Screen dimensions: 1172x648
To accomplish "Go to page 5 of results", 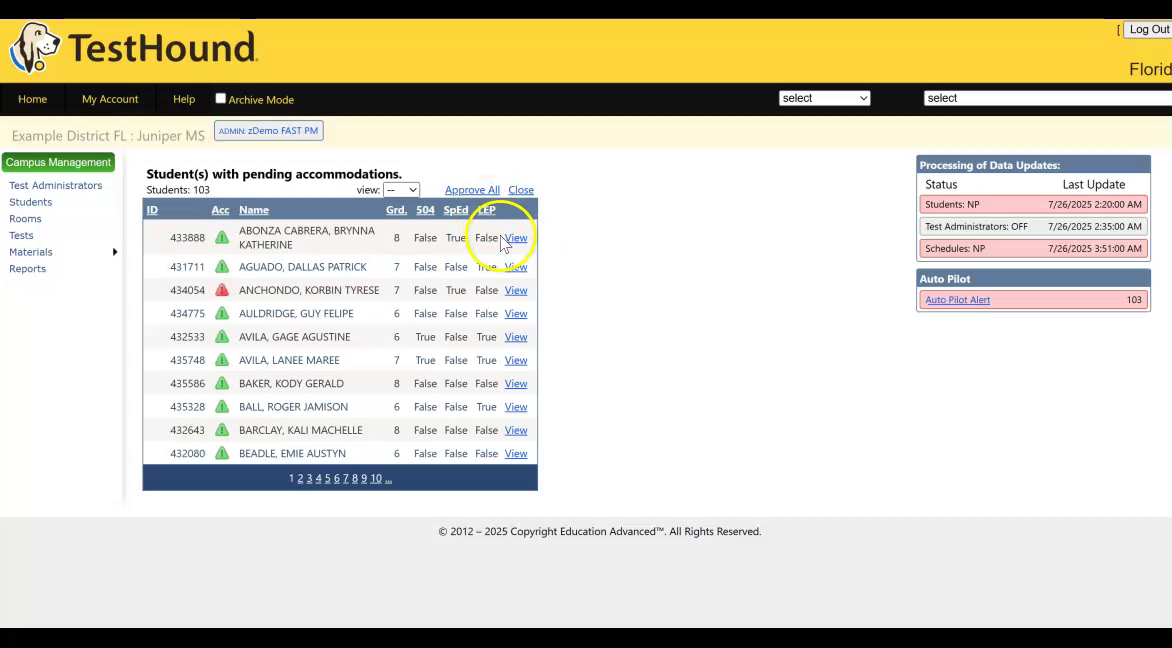I will (x=327, y=478).
